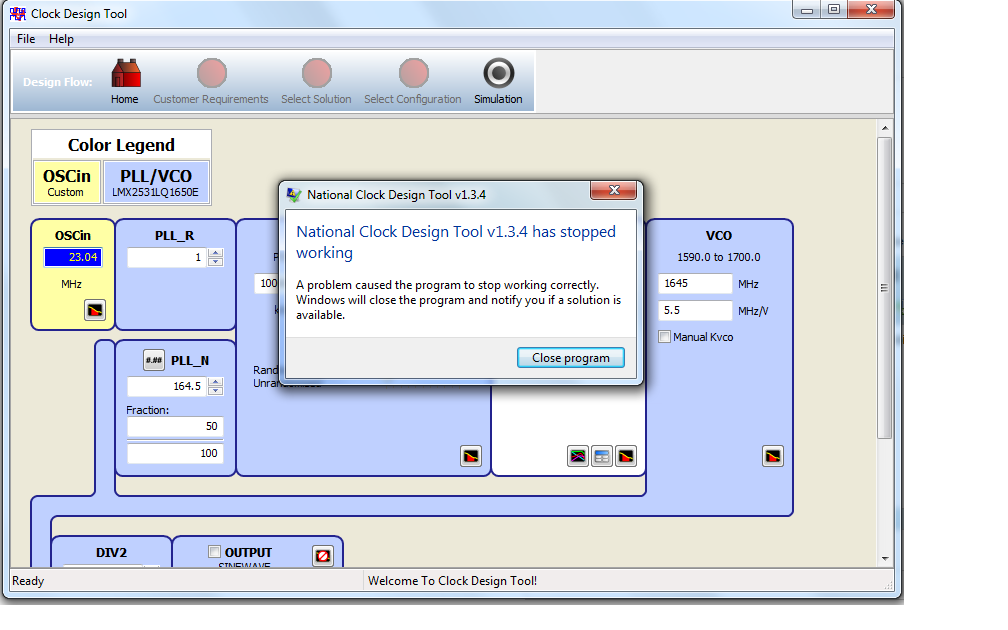Viewport: 1008px width, 630px height.
Task: Tick the OUTPUT checkbox
Action: tap(215, 552)
